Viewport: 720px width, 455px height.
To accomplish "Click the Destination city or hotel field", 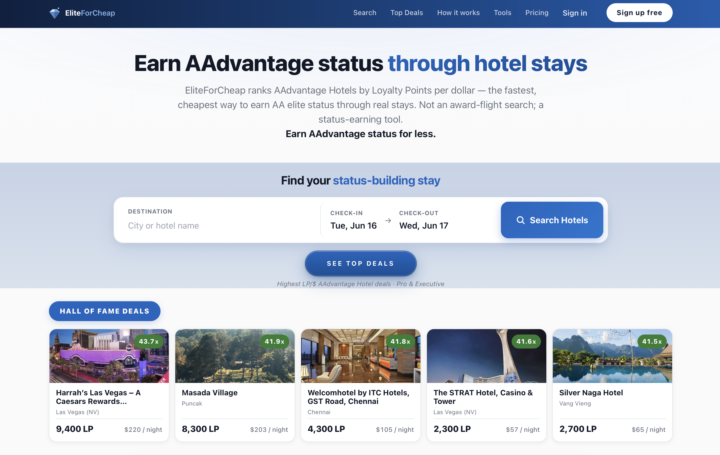I will (x=218, y=220).
